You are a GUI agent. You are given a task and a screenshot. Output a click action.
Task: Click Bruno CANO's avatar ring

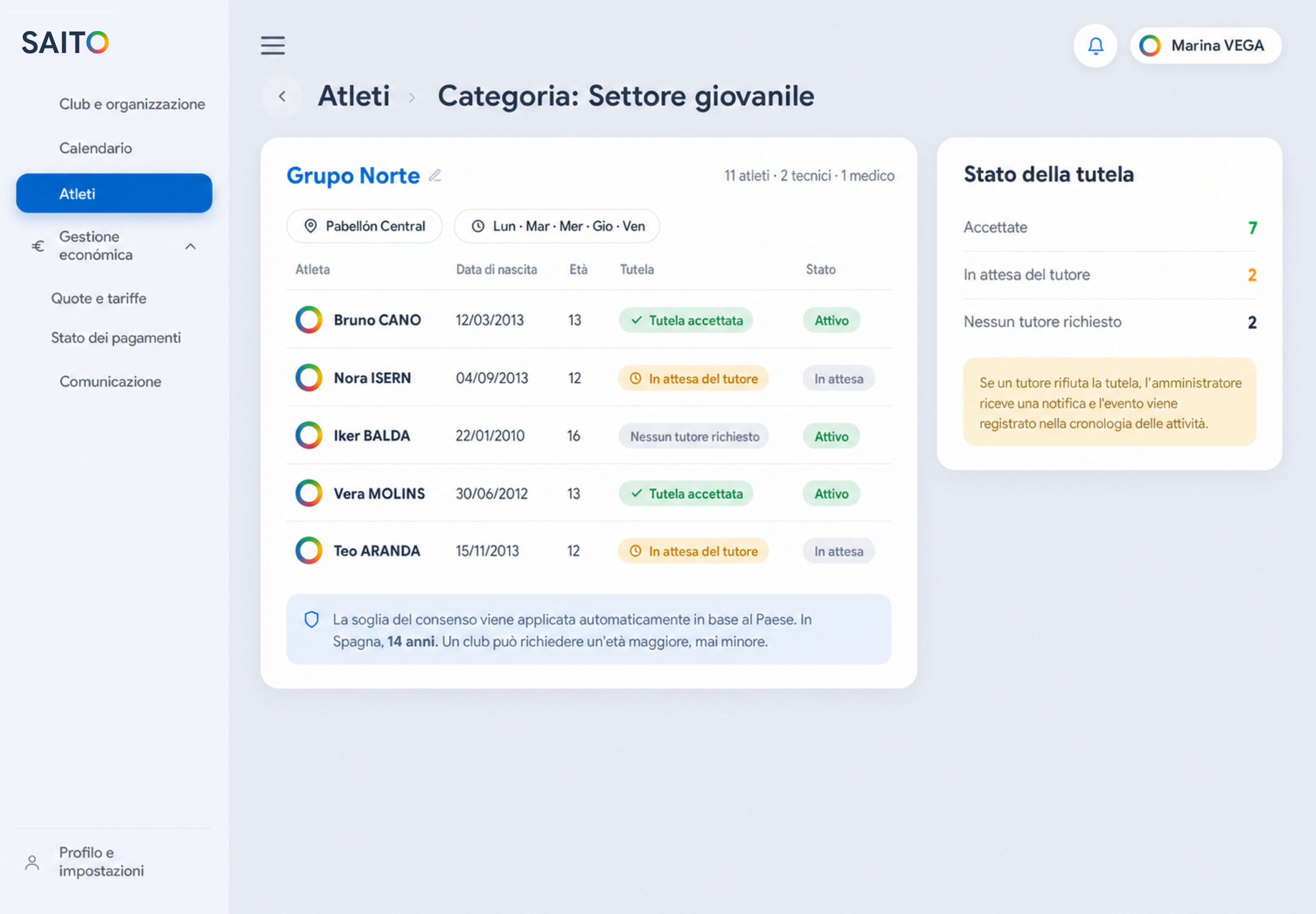pos(309,319)
